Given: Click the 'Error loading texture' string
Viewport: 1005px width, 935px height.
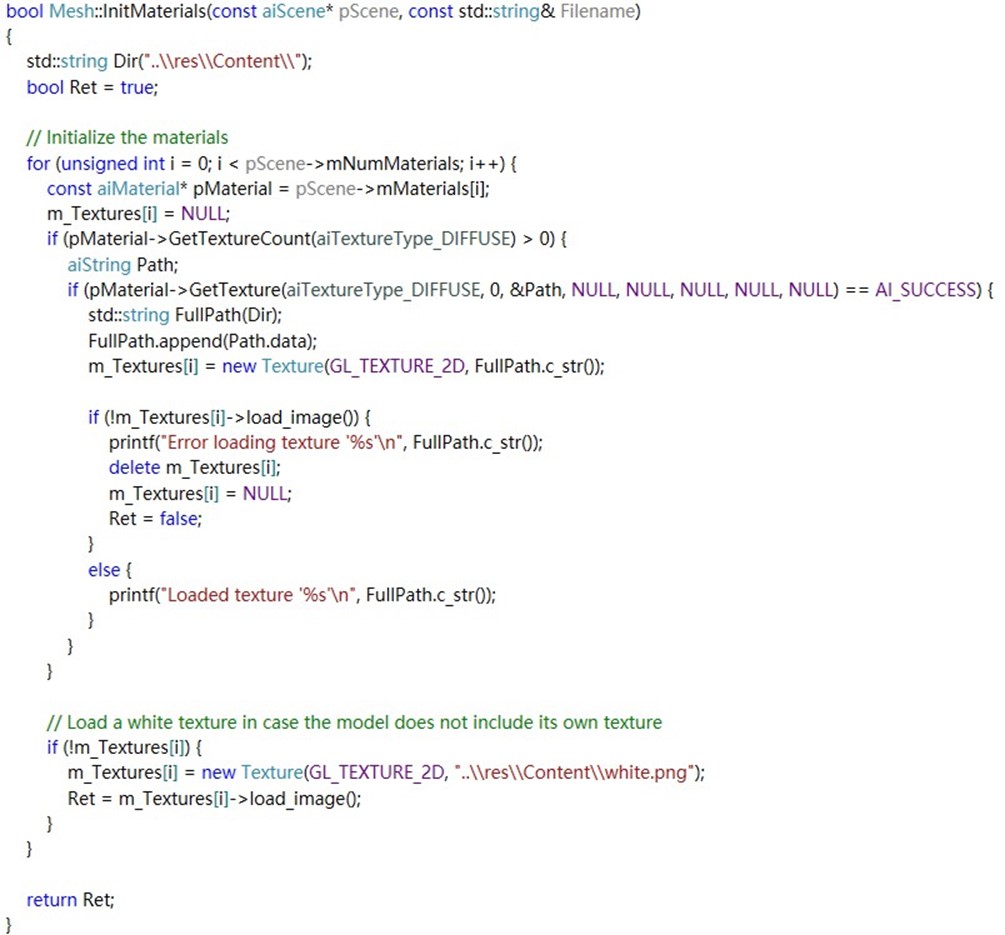Looking at the screenshot, I should (x=283, y=443).
